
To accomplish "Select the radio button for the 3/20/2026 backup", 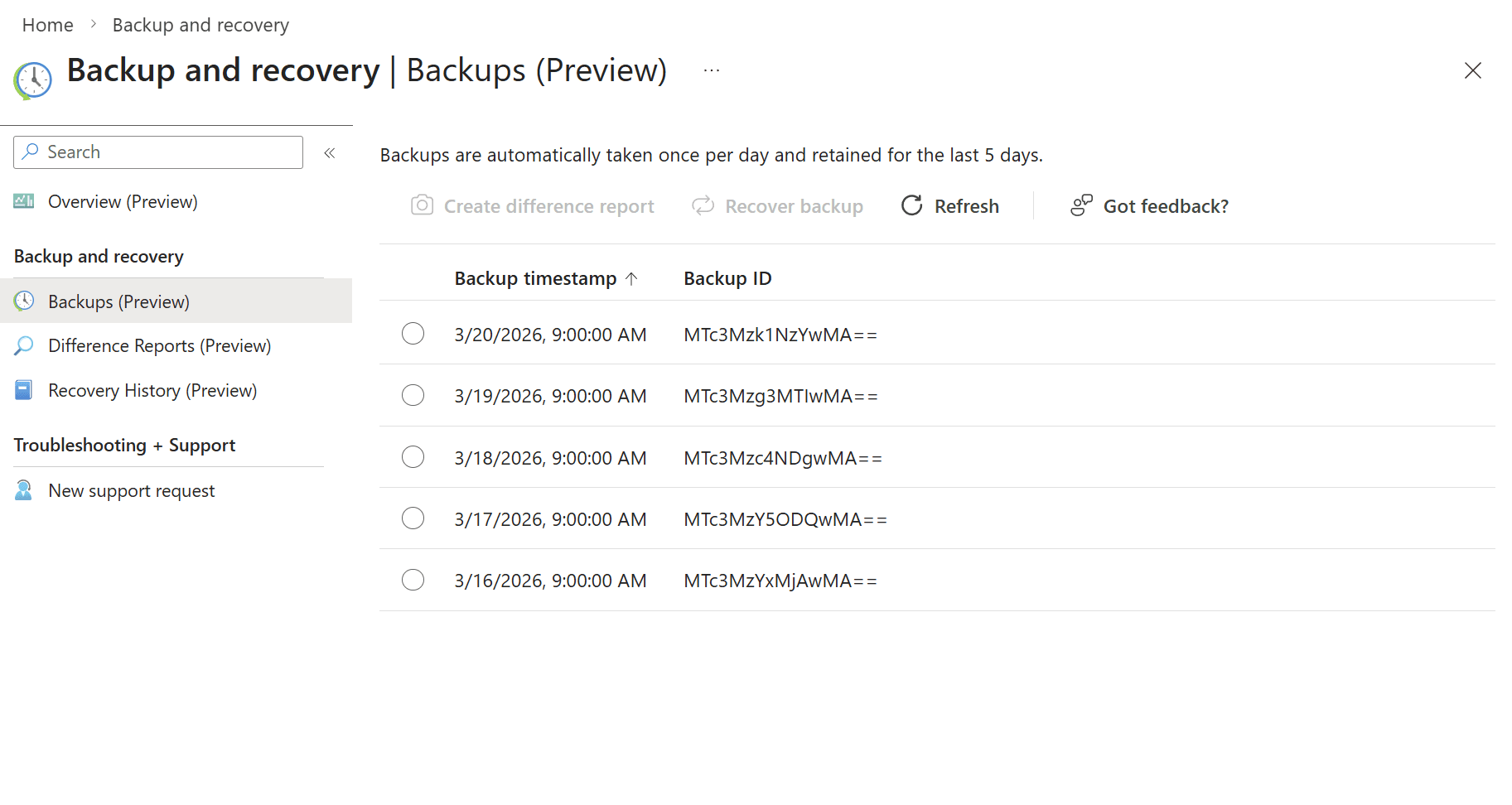I will pyautogui.click(x=413, y=333).
